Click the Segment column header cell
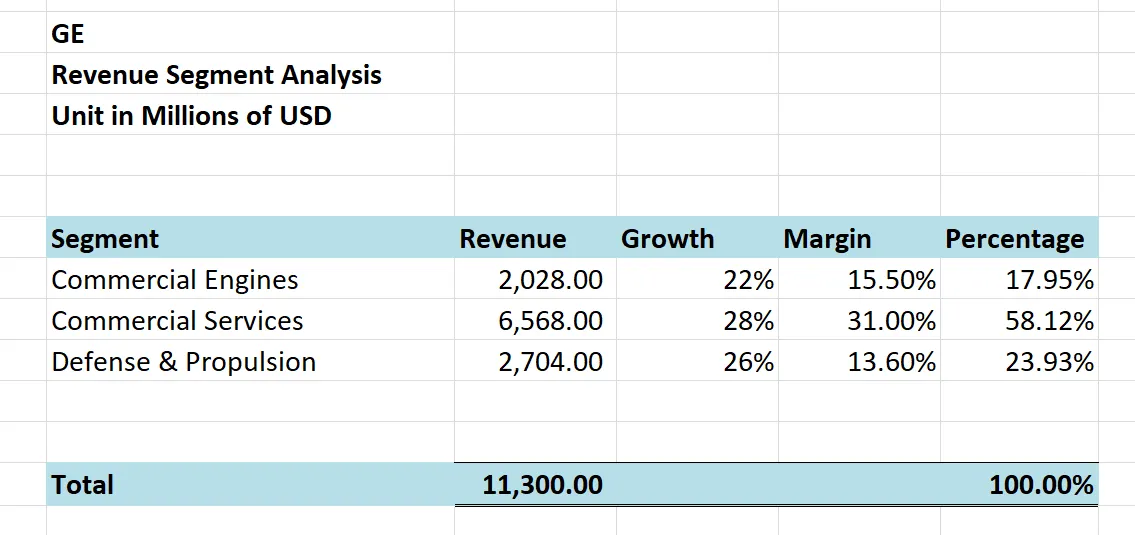The height and width of the screenshot is (535, 1135). [x=105, y=239]
